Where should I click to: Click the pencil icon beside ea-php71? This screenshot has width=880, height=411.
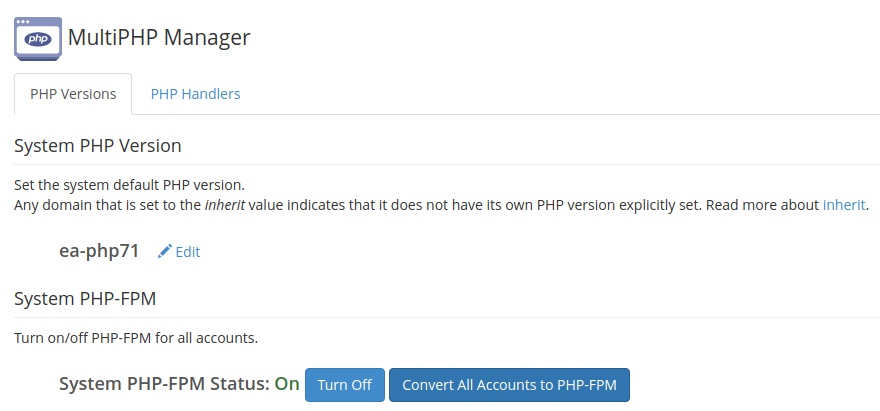point(165,251)
